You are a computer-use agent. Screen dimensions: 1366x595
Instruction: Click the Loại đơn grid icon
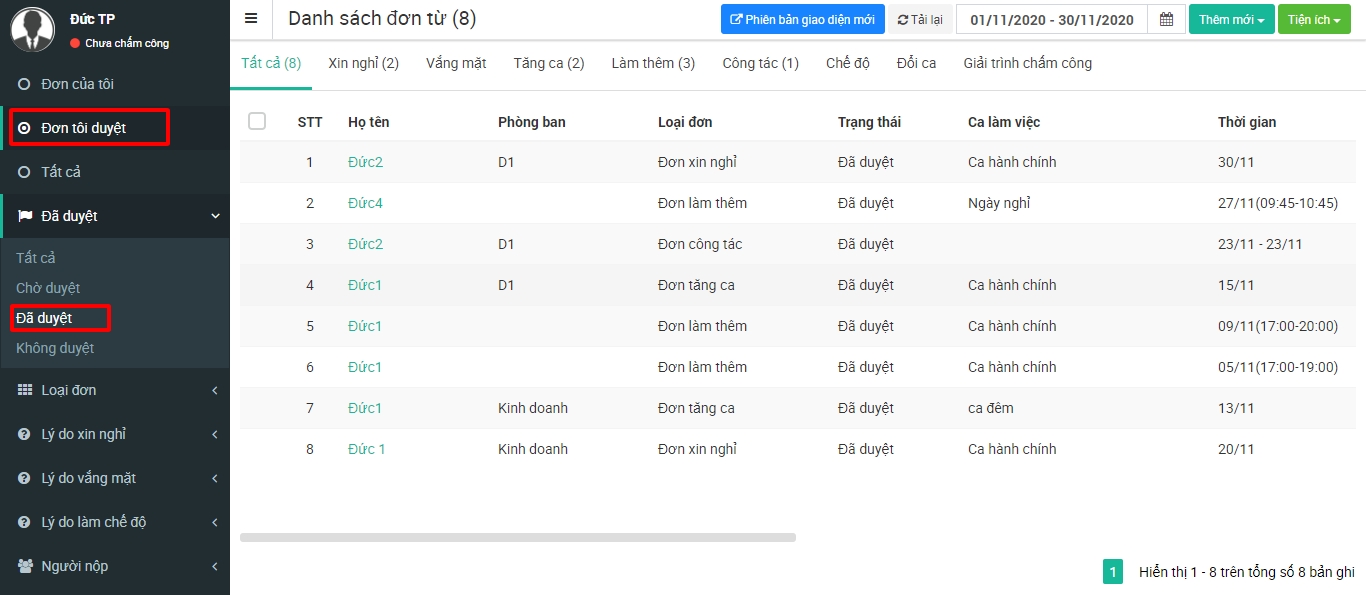pos(25,390)
